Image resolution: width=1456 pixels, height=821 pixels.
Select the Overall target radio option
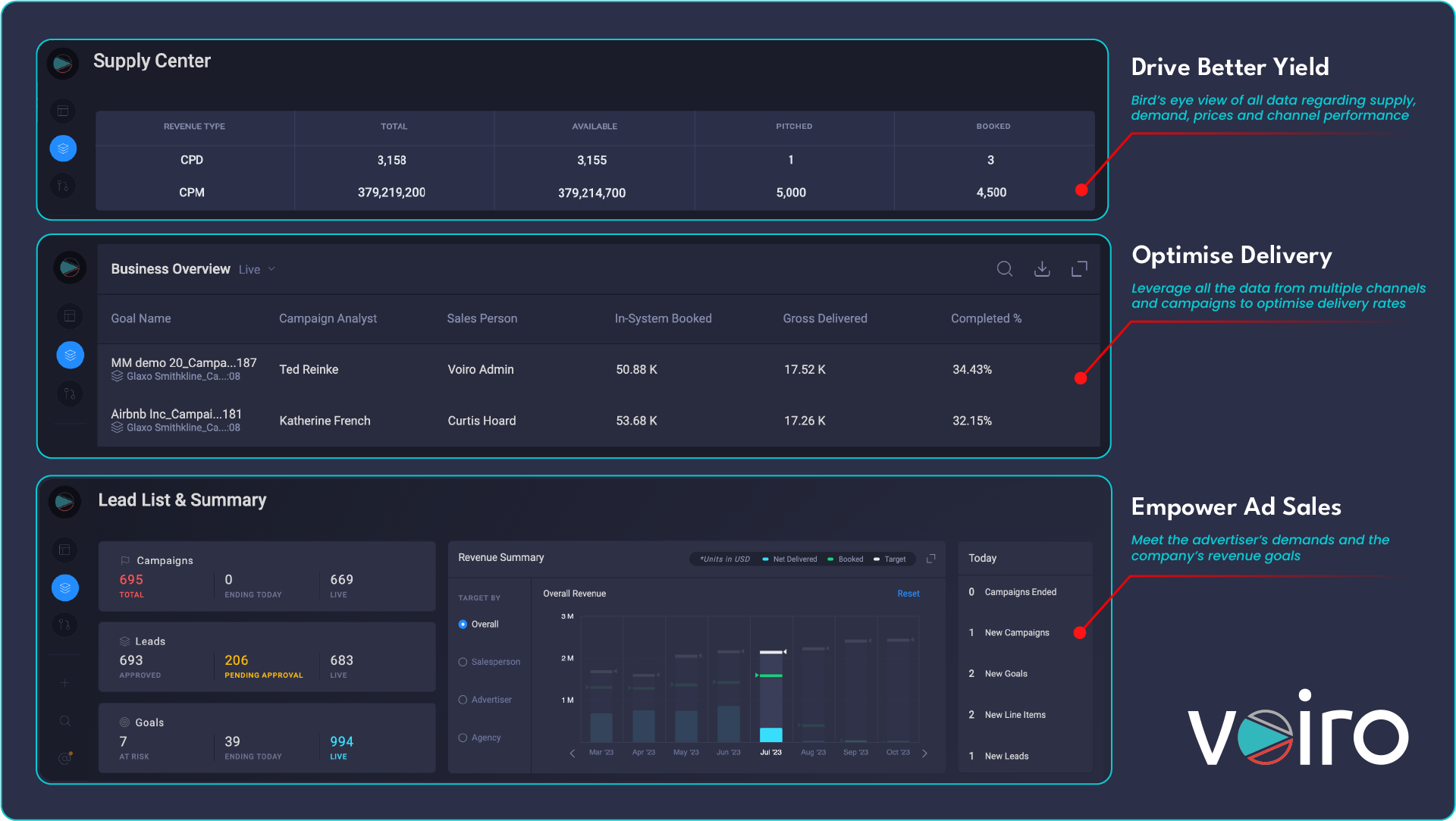(479, 625)
